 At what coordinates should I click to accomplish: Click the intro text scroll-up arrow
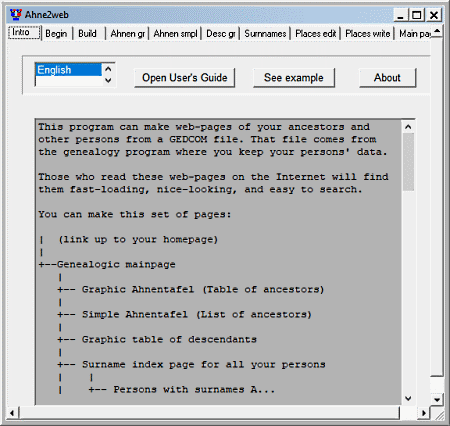coord(408,127)
